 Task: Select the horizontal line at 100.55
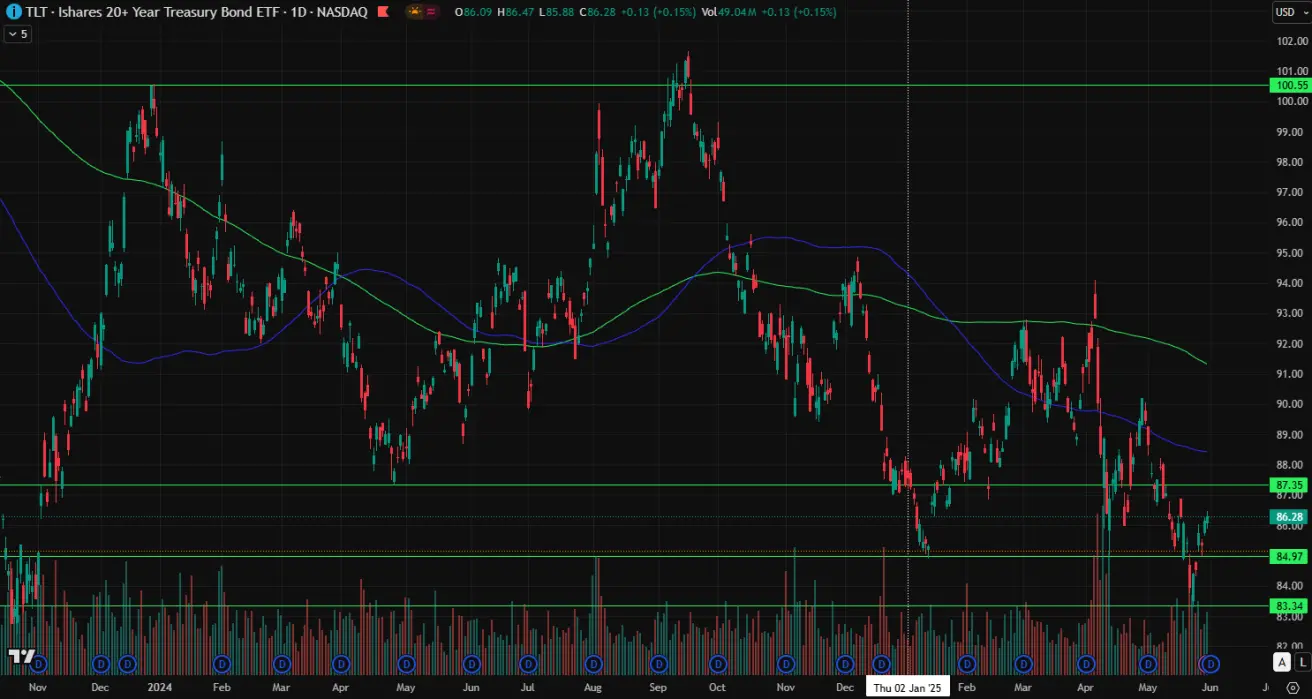coord(635,85)
